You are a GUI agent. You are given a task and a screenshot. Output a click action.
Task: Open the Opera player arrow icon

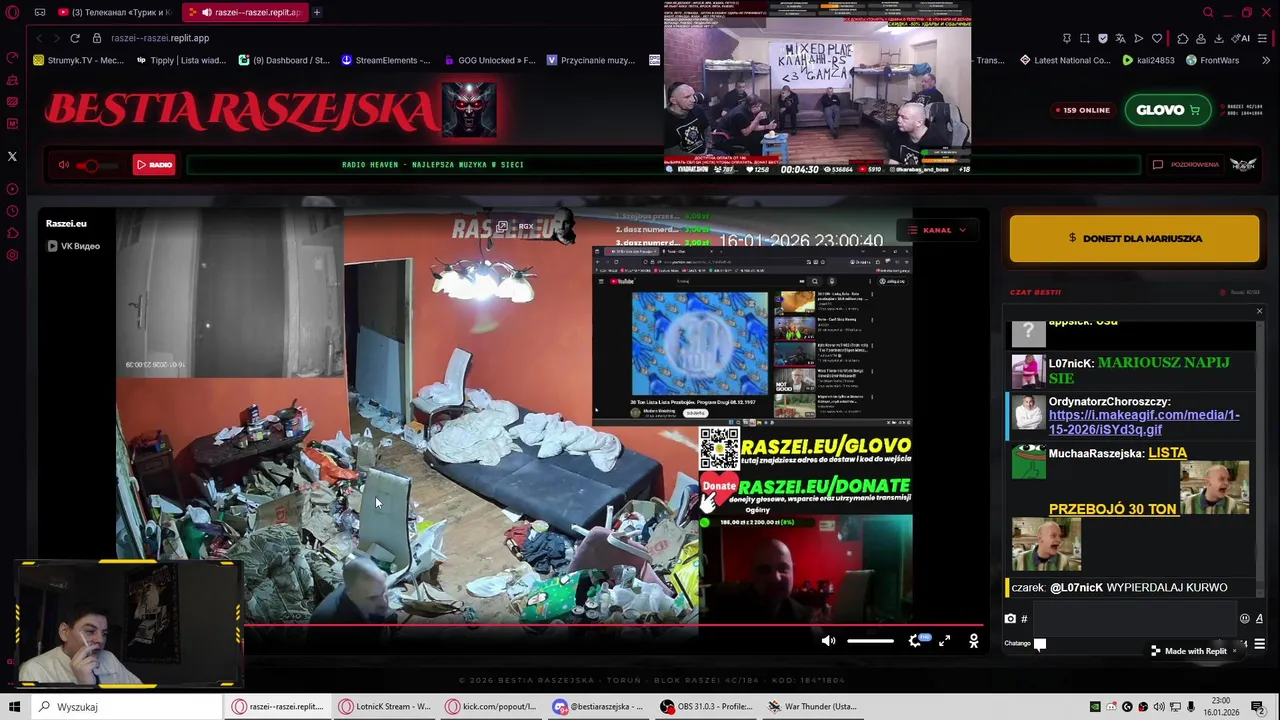tap(1138, 38)
